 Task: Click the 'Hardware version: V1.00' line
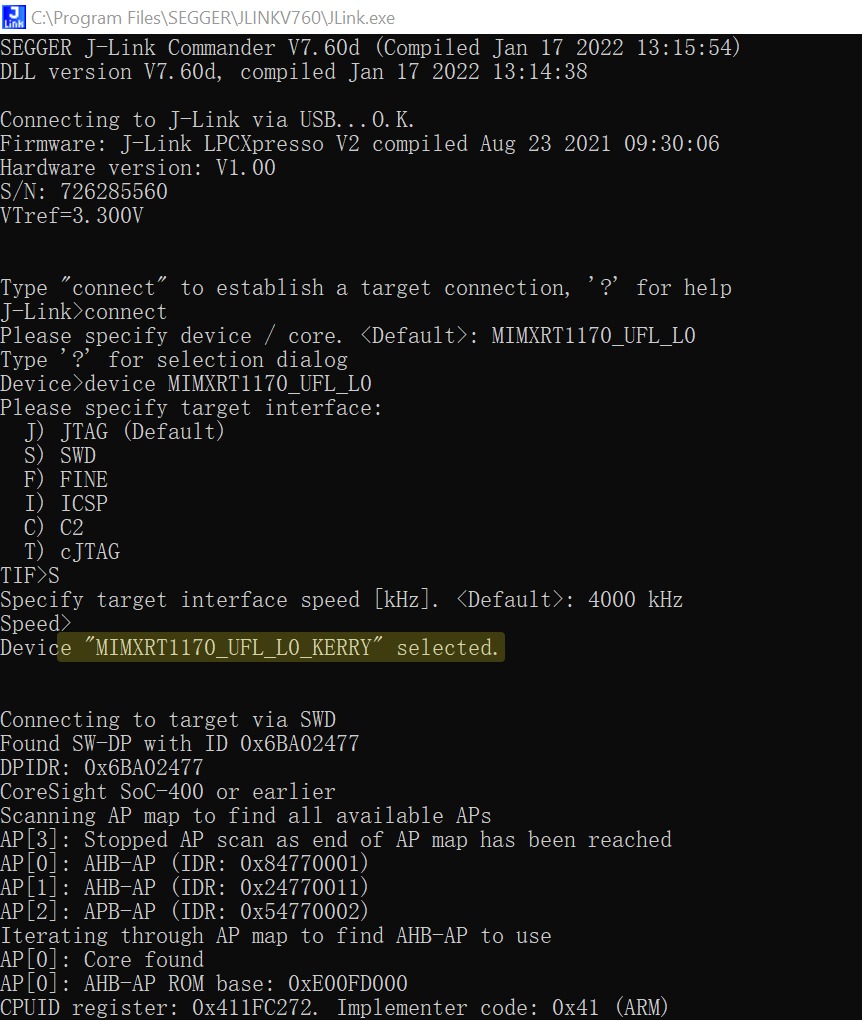138,168
